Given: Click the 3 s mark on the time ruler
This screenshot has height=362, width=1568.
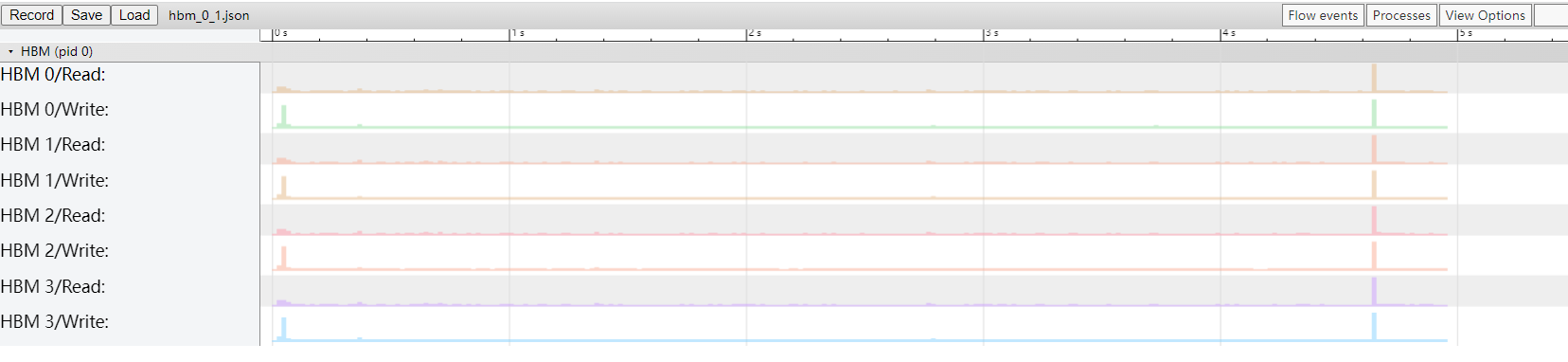Looking at the screenshot, I should [x=991, y=33].
